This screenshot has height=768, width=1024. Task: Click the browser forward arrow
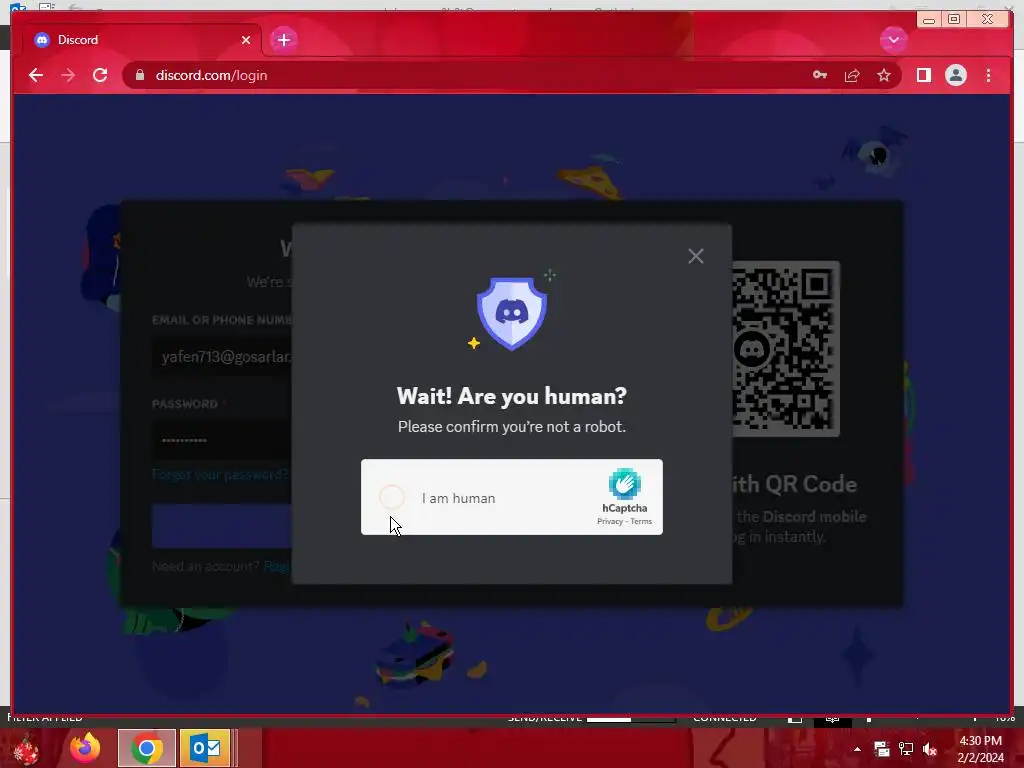[68, 75]
